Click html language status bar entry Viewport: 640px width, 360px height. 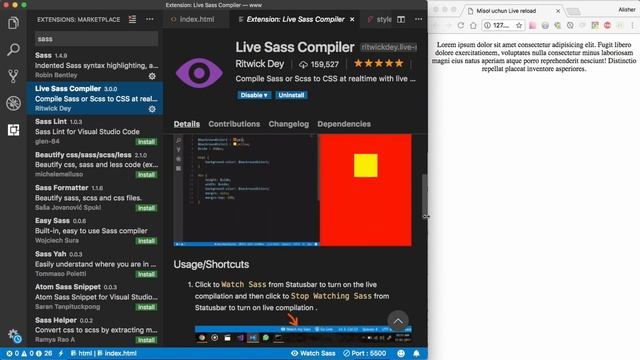click(x=82, y=353)
